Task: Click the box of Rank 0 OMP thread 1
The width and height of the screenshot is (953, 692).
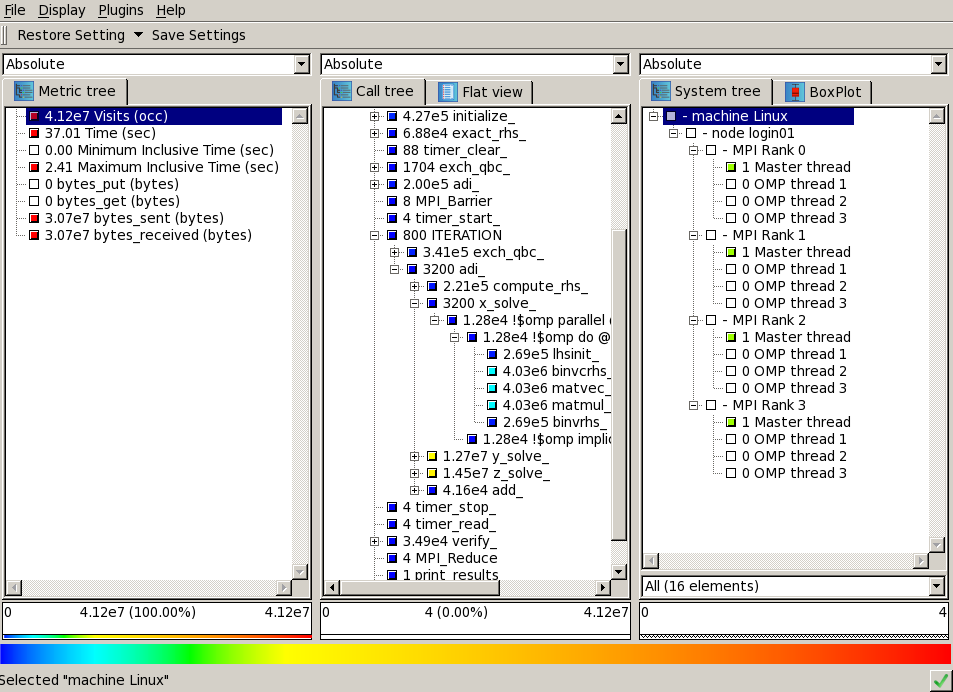Action: [x=731, y=184]
